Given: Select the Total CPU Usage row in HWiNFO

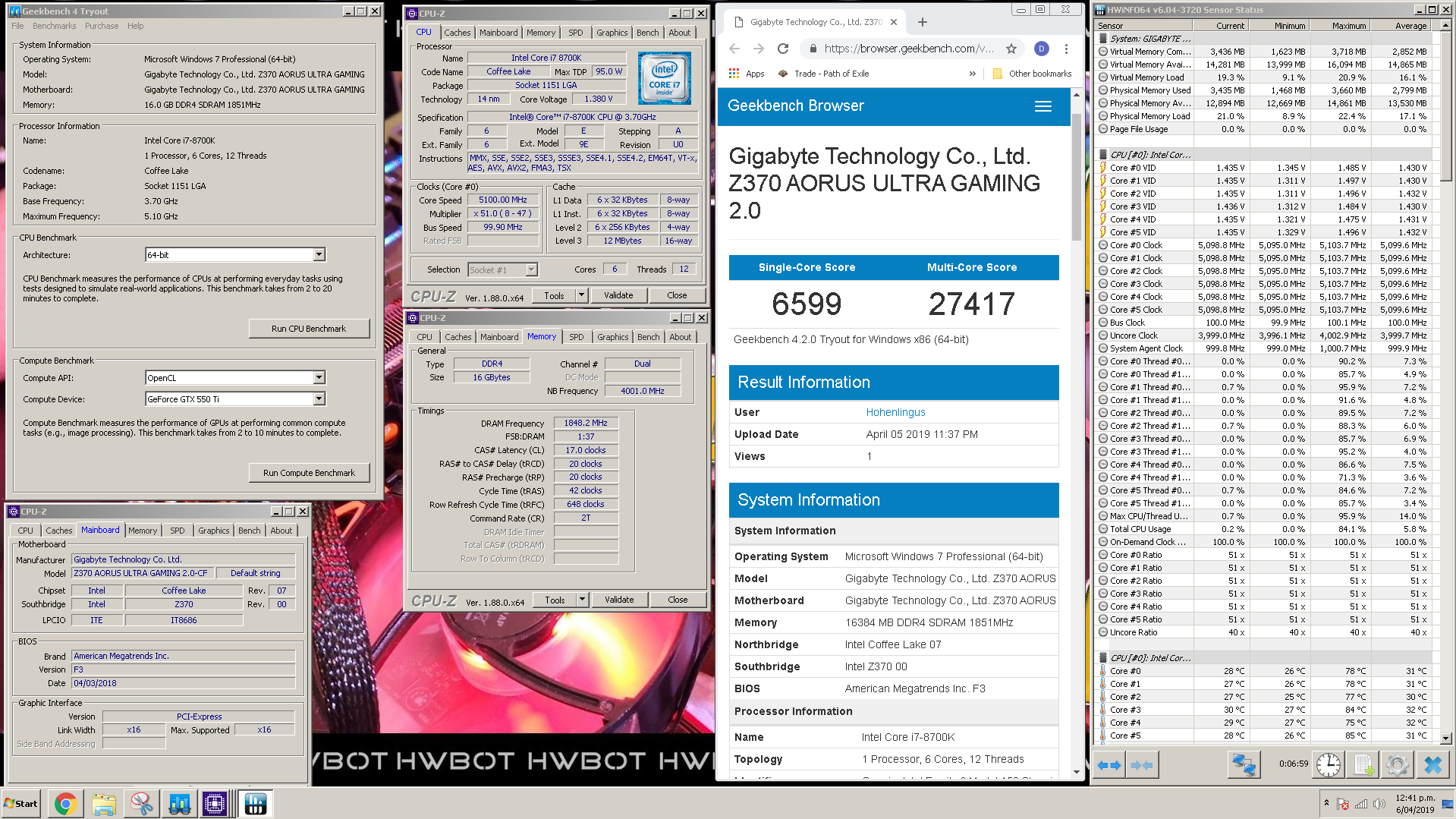Looking at the screenshot, I should (x=1263, y=529).
